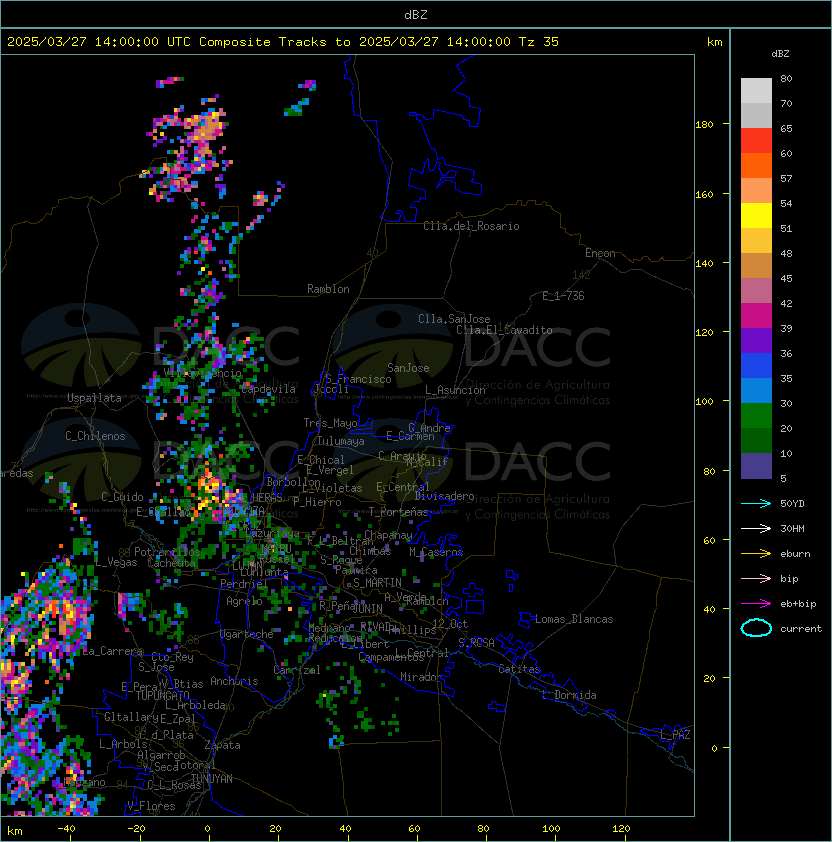Select the red 60-65 dBZ swatch
The width and height of the screenshot is (832, 842).
[x=756, y=141]
